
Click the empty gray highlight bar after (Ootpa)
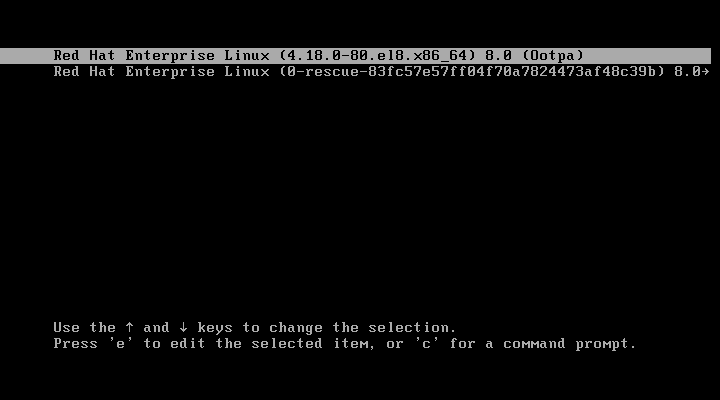point(647,56)
